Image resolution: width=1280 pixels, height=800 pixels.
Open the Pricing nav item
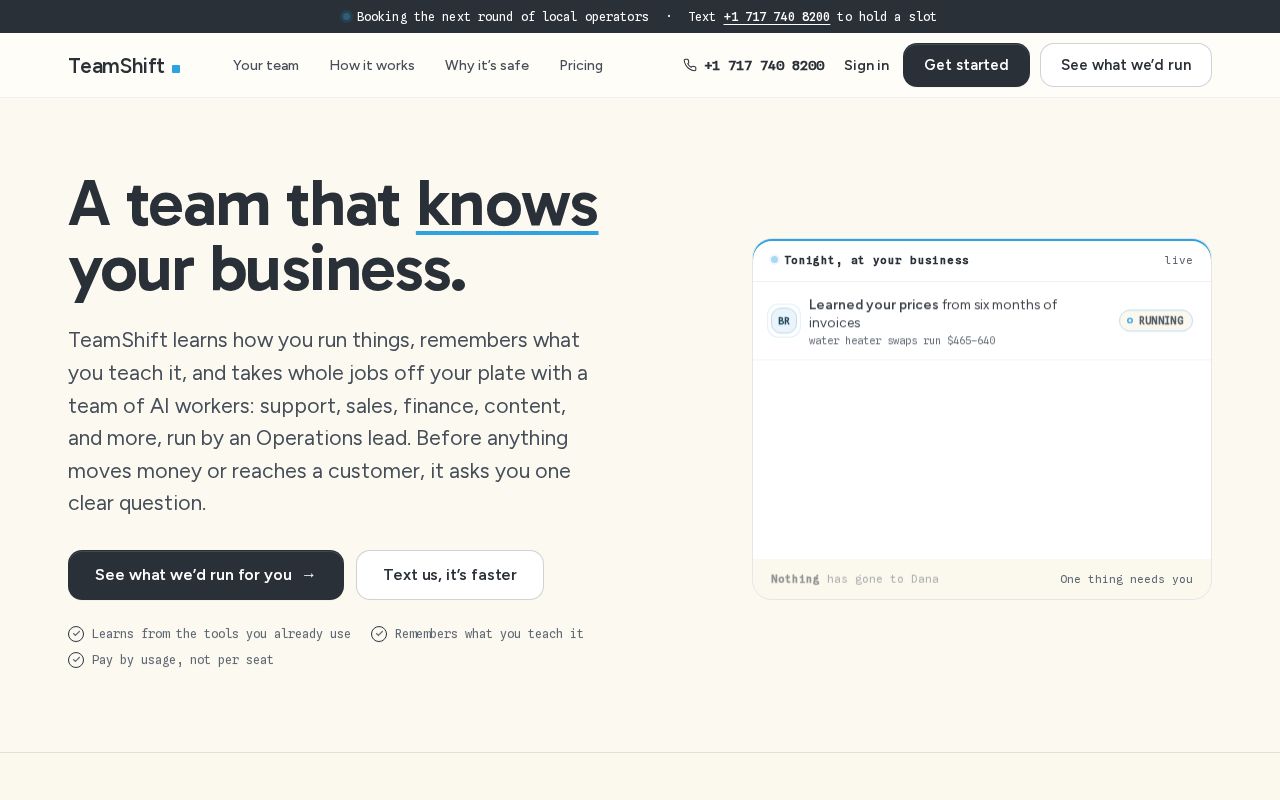[x=581, y=65]
